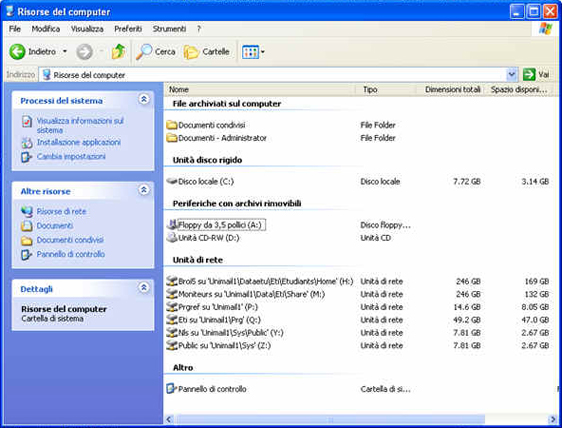Click the '49.2 GB' total size value
Viewport: 562px width, 428px height.
pos(467,320)
